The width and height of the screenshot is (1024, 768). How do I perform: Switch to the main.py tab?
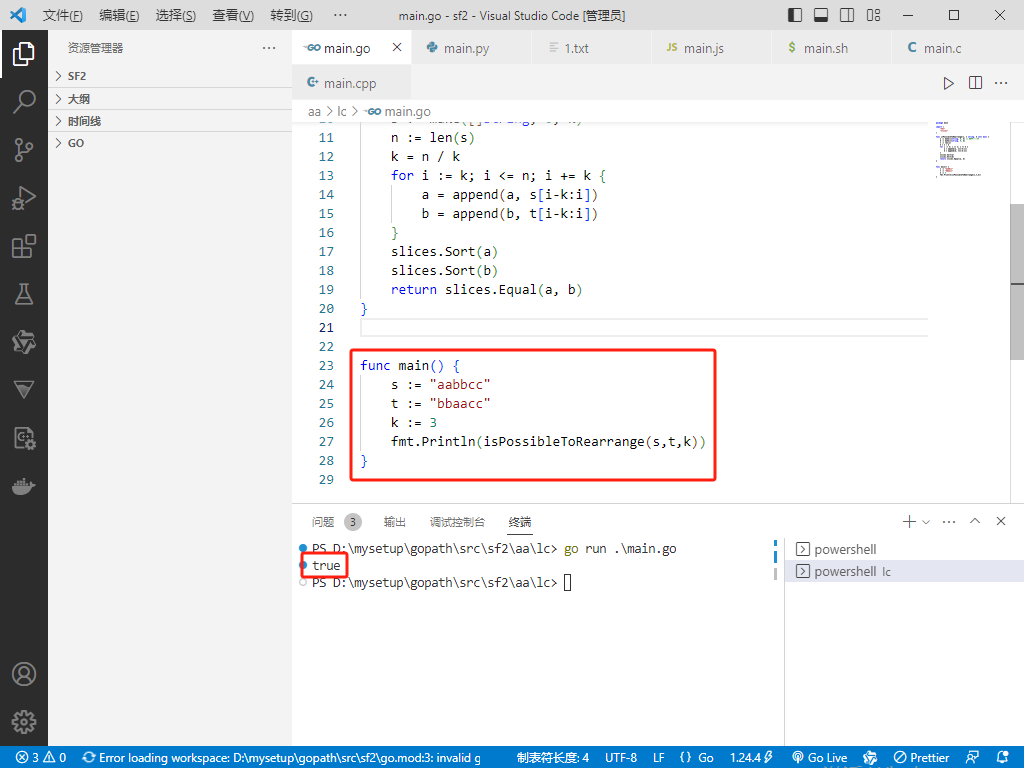pyautogui.click(x=472, y=48)
